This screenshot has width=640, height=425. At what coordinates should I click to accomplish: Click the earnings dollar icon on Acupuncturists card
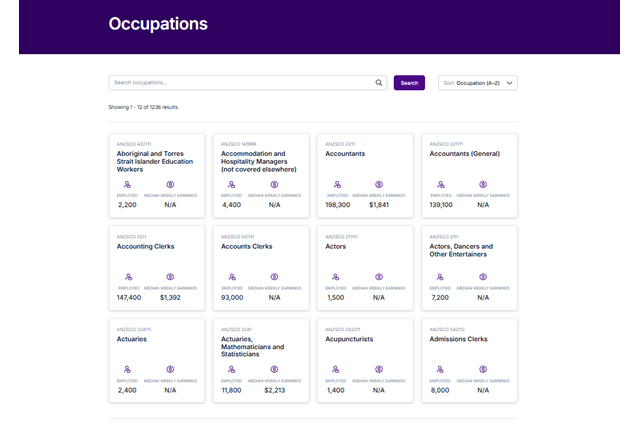click(379, 369)
